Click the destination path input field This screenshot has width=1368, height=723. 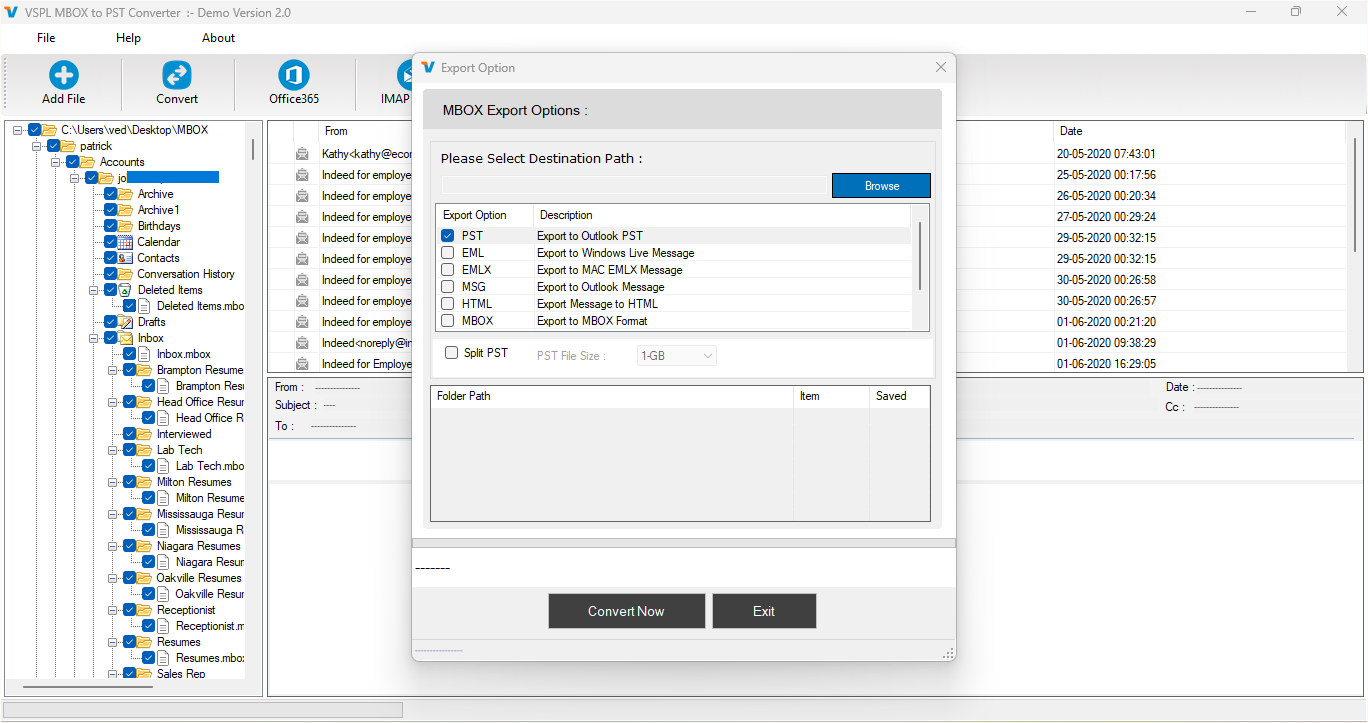click(x=636, y=186)
